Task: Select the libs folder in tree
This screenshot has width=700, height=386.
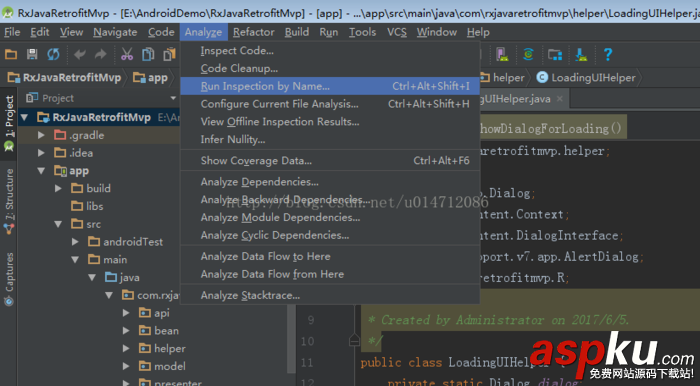Action: (x=88, y=206)
